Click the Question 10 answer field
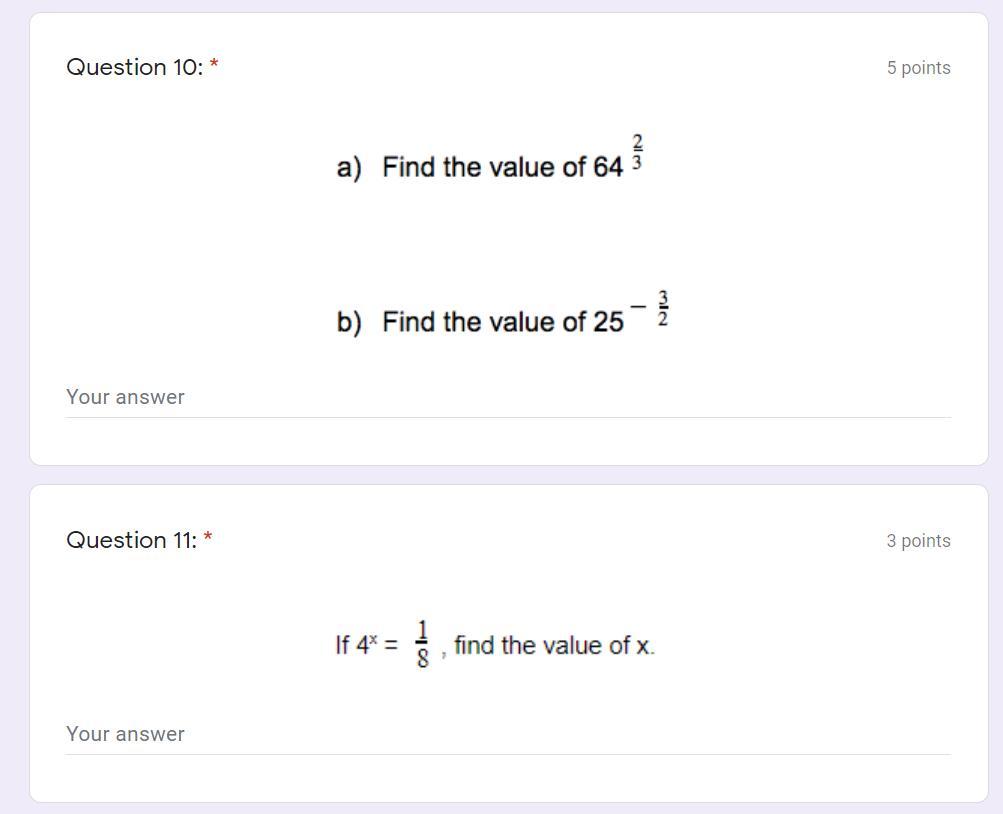Image resolution: width=1003 pixels, height=814 pixels. (x=508, y=397)
